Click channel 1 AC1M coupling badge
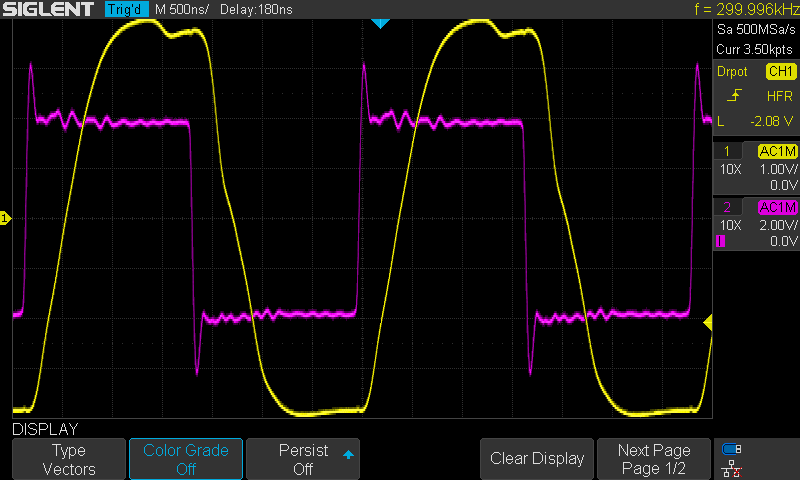Screen dimensions: 800x480 [x=778, y=151]
